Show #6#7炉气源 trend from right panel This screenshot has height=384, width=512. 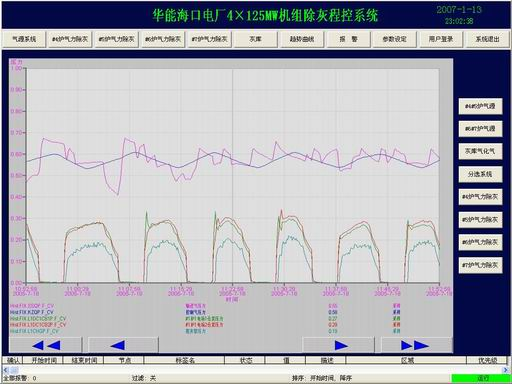click(480, 129)
